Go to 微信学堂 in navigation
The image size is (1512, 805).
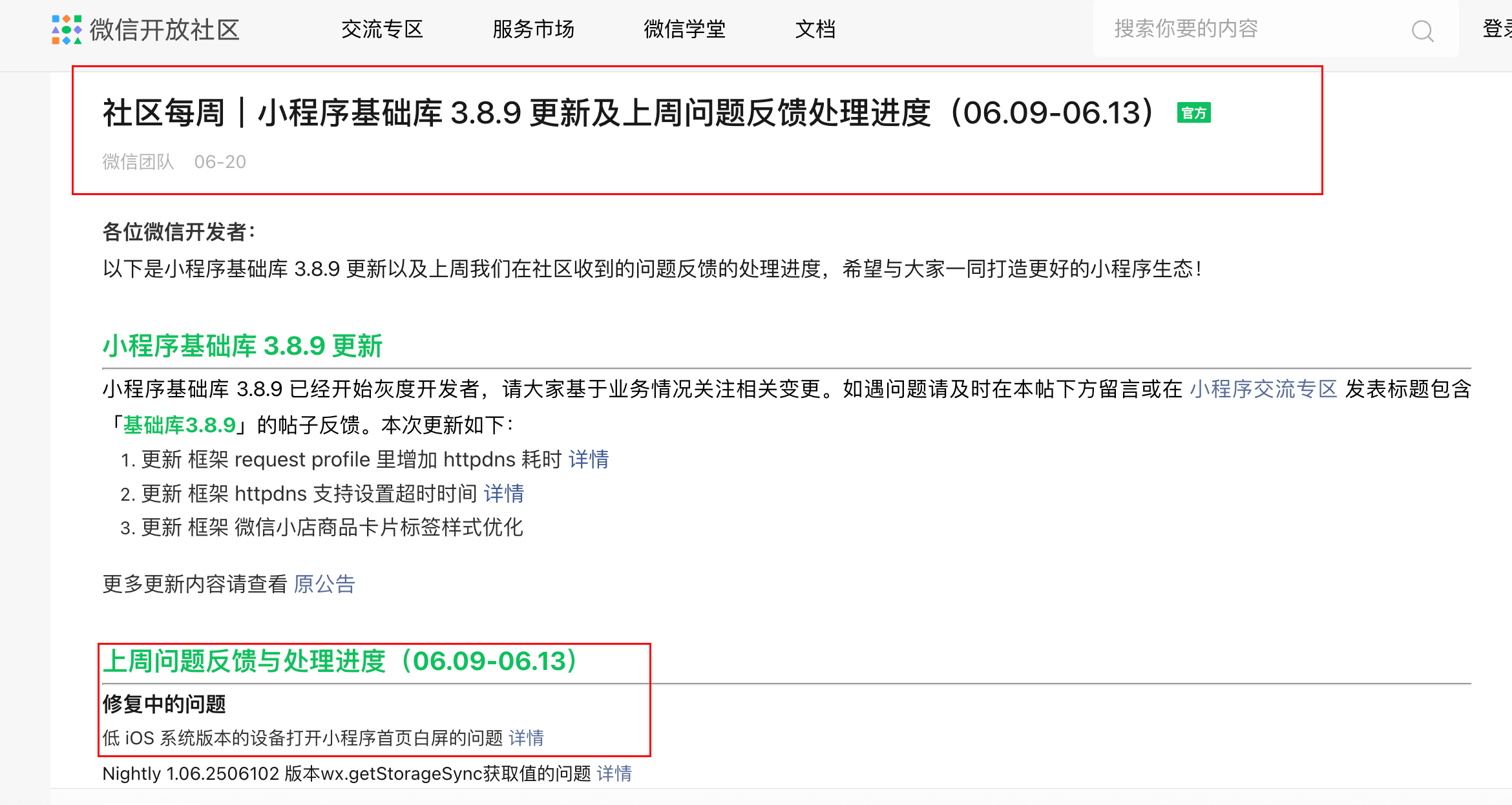pyautogui.click(x=684, y=30)
